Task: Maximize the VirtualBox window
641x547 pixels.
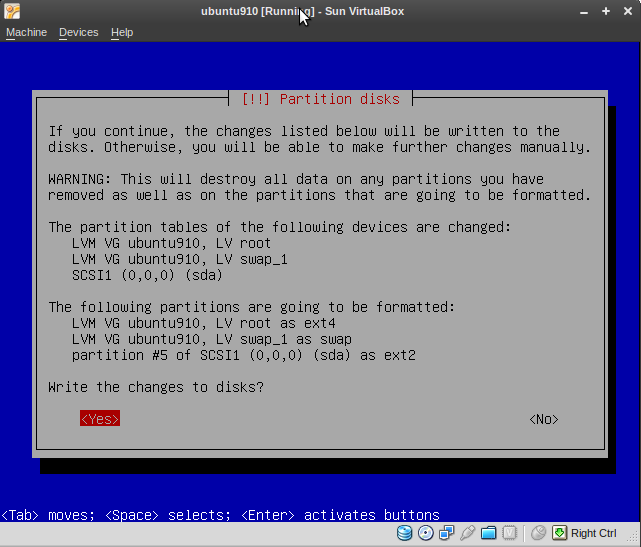Action: (x=606, y=11)
